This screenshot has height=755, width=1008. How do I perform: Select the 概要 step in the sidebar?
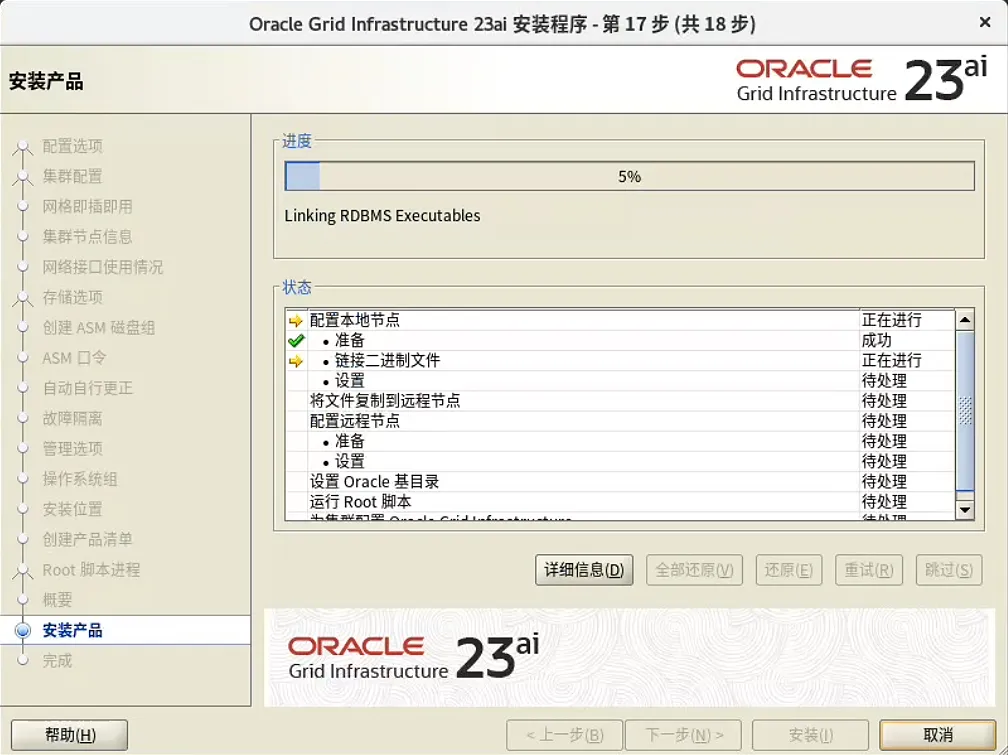tap(58, 599)
